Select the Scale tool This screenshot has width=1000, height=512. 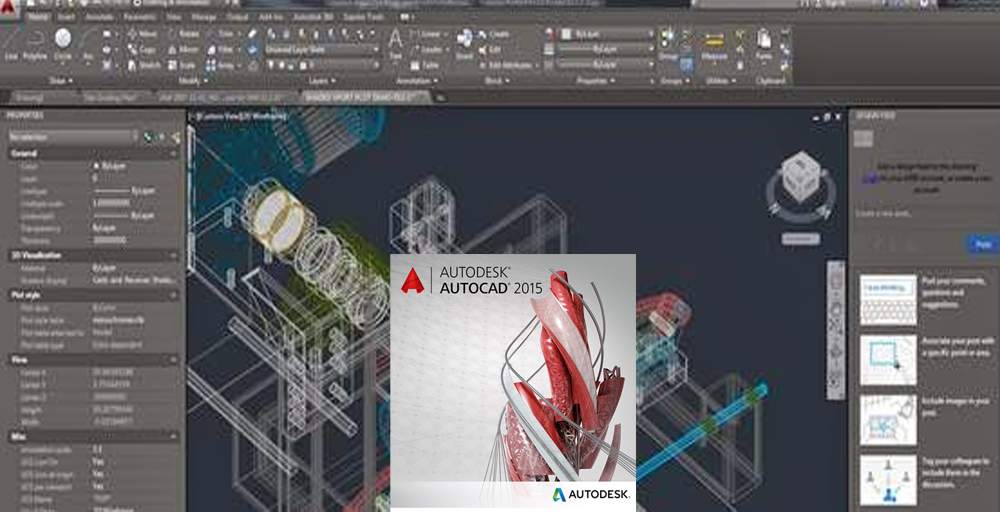(x=182, y=65)
